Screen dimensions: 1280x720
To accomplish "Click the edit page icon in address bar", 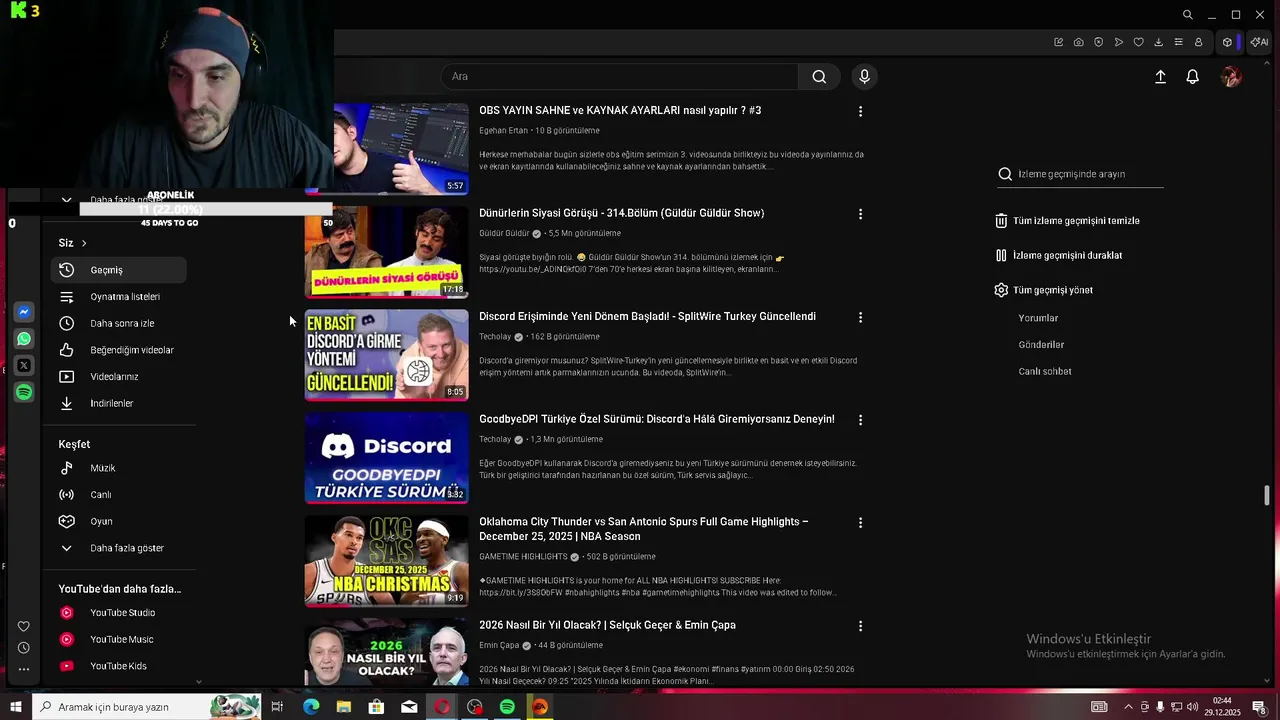I will (1058, 42).
